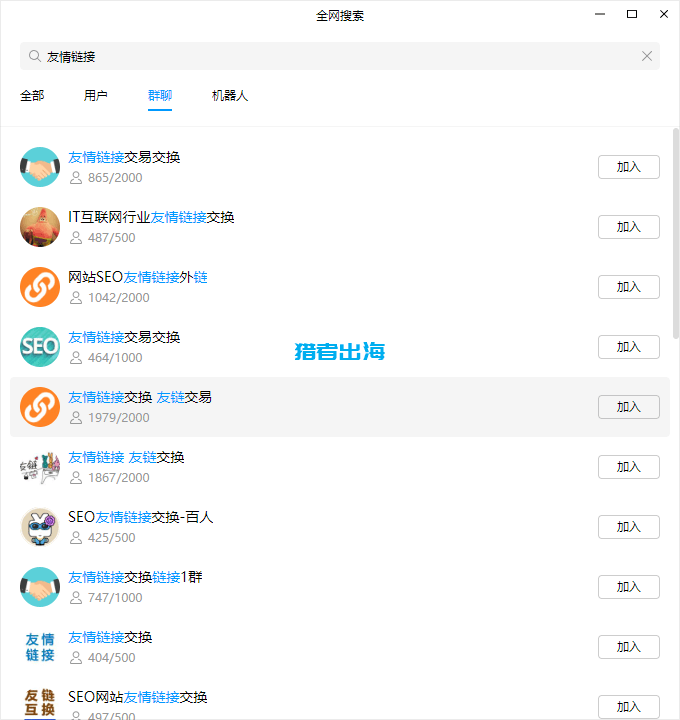The image size is (680, 720).
Task: Click member count 487/500
Action: click(x=112, y=238)
